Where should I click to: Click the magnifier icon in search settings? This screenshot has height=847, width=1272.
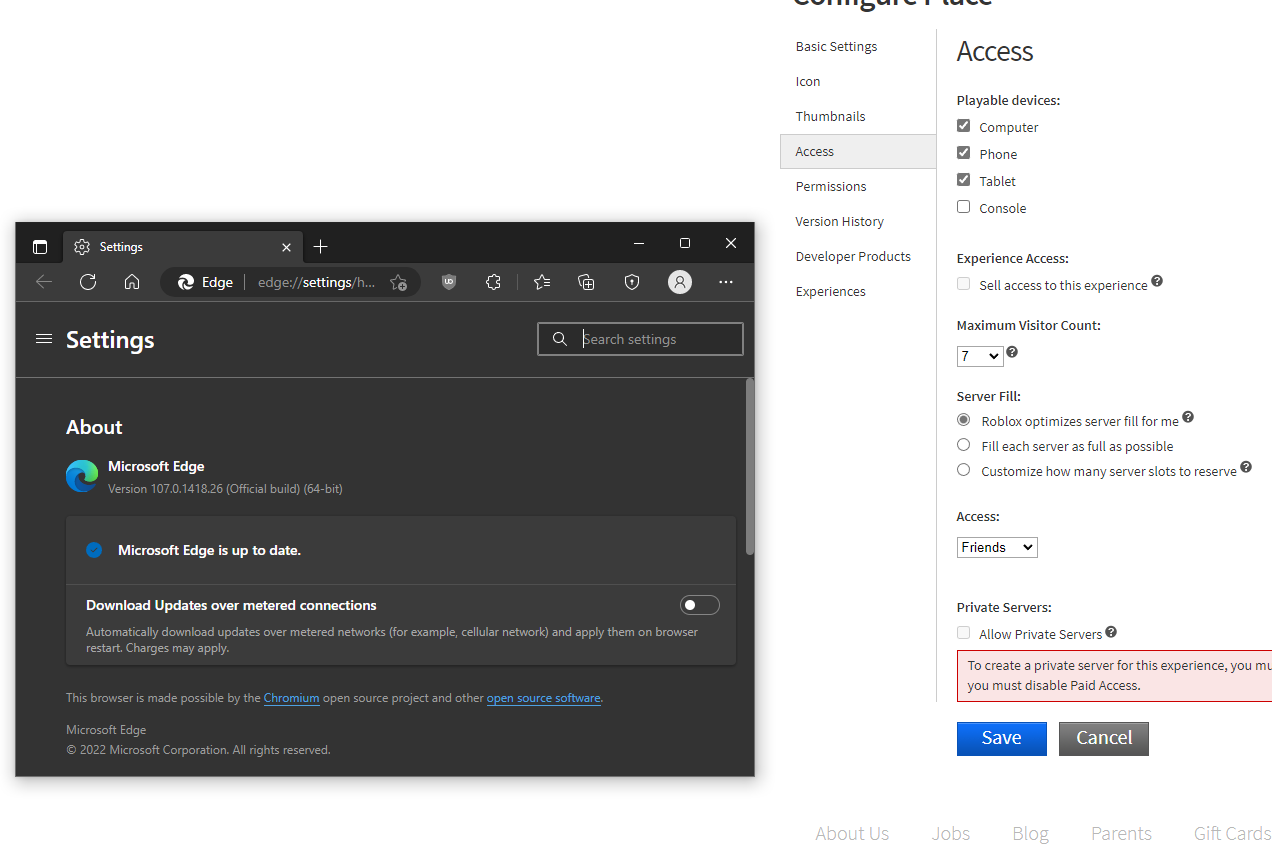pyautogui.click(x=560, y=339)
